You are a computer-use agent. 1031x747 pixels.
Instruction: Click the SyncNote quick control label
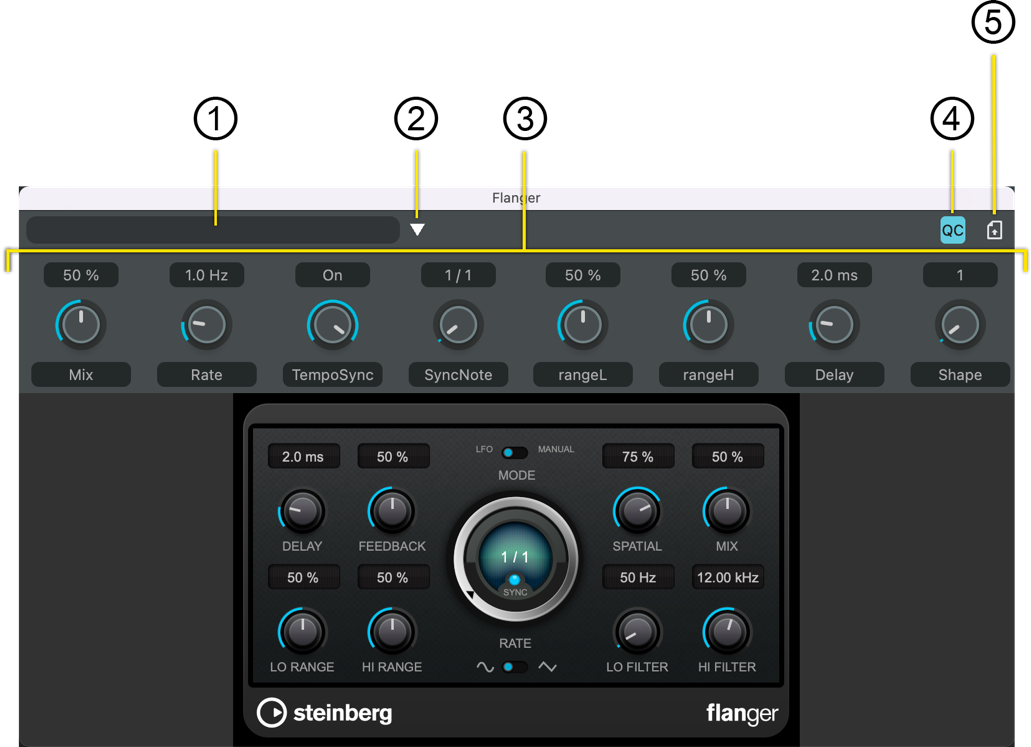[458, 375]
